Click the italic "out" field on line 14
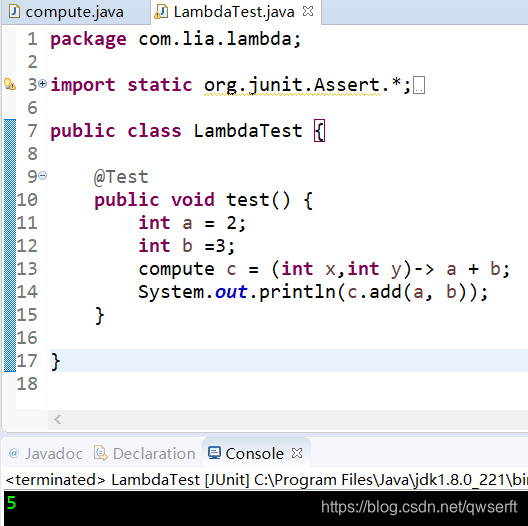 pyautogui.click(x=231, y=292)
